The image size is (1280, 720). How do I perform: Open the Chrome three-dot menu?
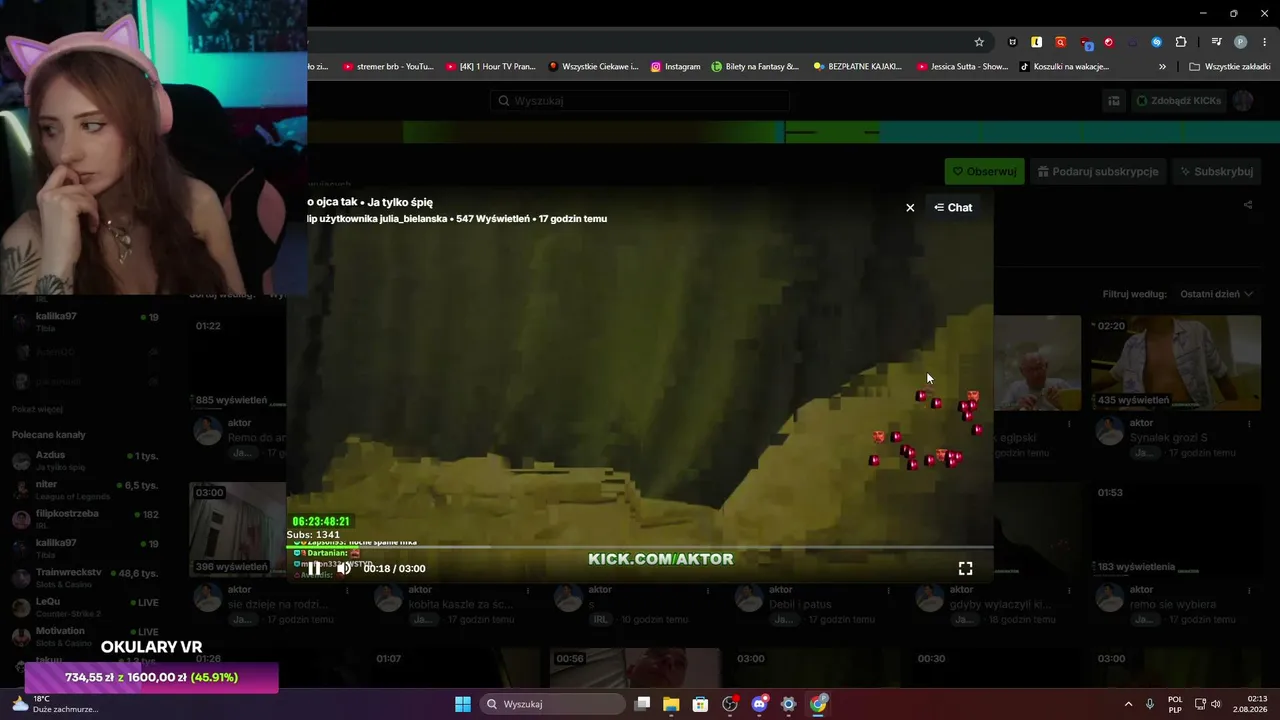(1265, 42)
